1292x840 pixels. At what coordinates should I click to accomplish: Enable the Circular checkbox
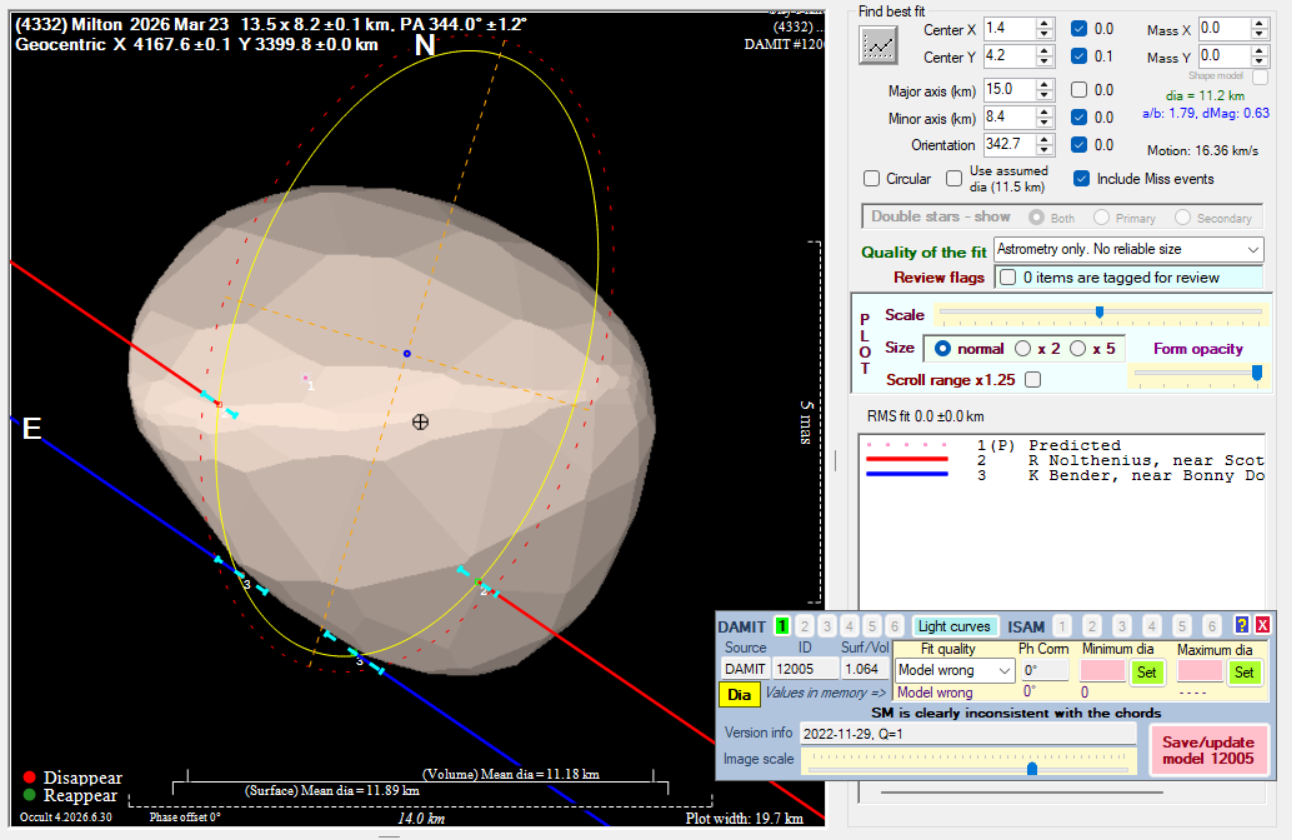click(872, 179)
